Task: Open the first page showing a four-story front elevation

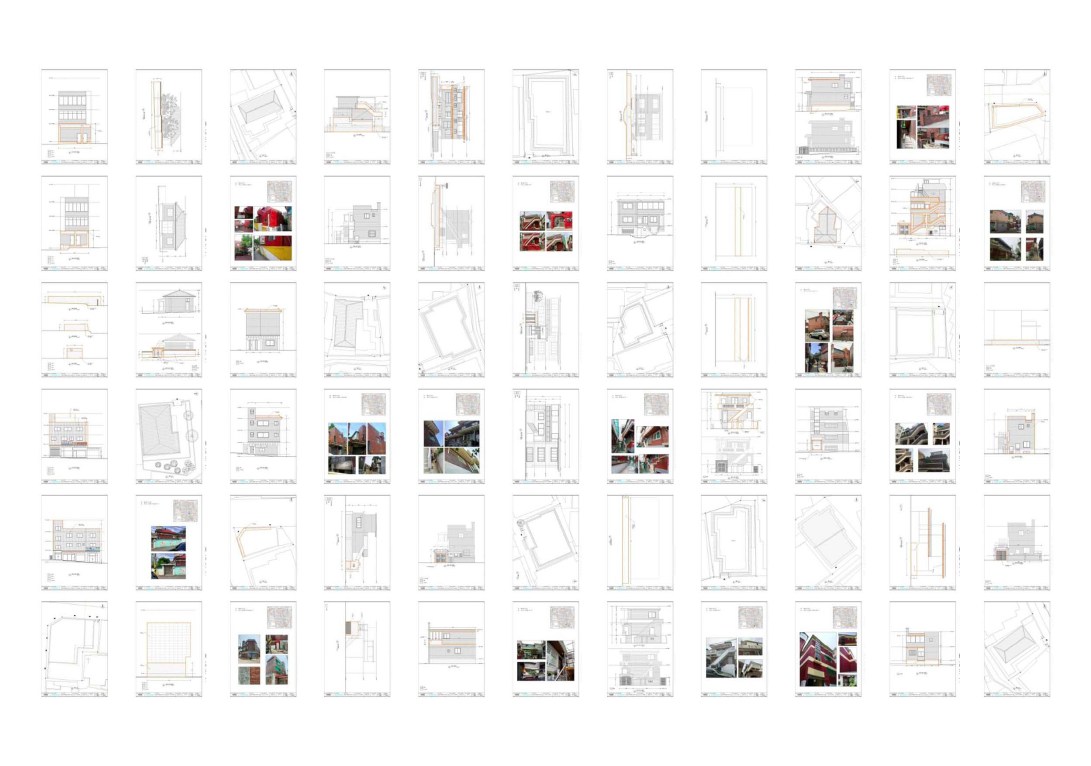Action: (x=74, y=117)
